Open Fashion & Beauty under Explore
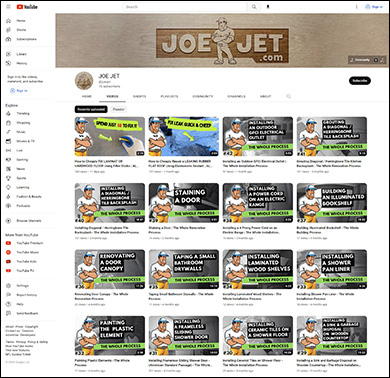 click(28, 197)
